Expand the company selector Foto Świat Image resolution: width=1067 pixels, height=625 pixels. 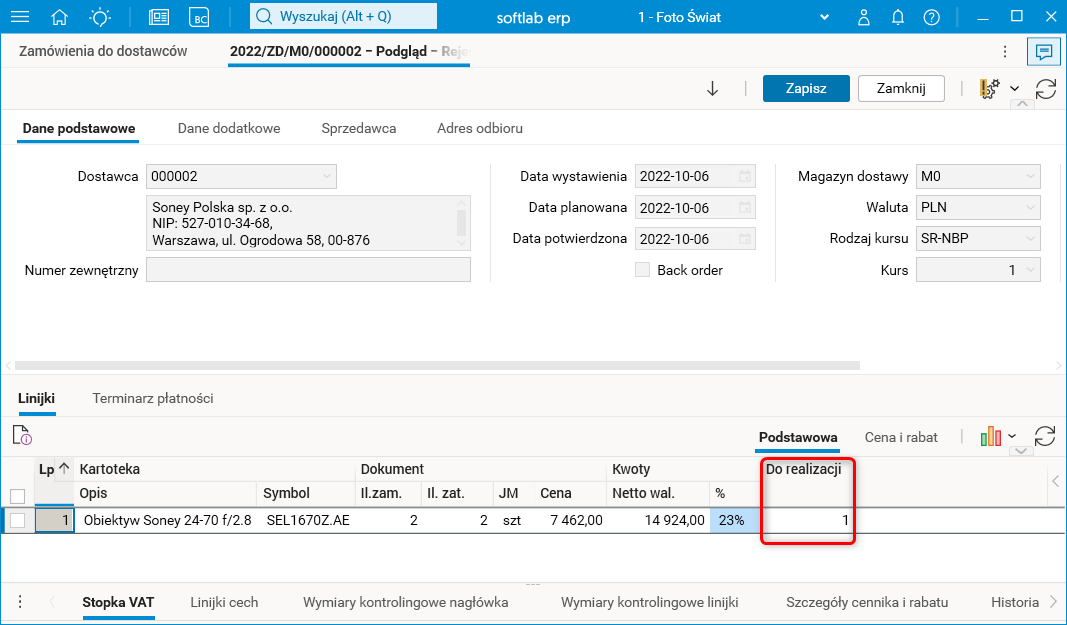coord(825,17)
